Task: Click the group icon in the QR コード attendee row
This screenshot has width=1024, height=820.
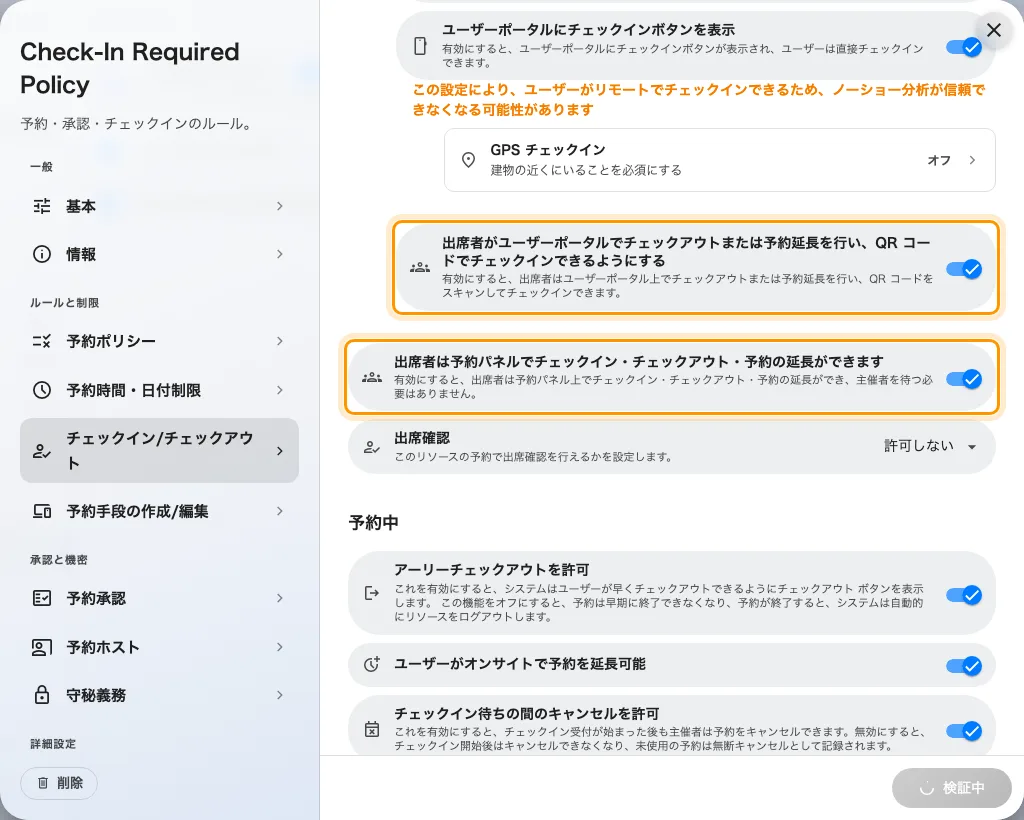Action: [420, 268]
